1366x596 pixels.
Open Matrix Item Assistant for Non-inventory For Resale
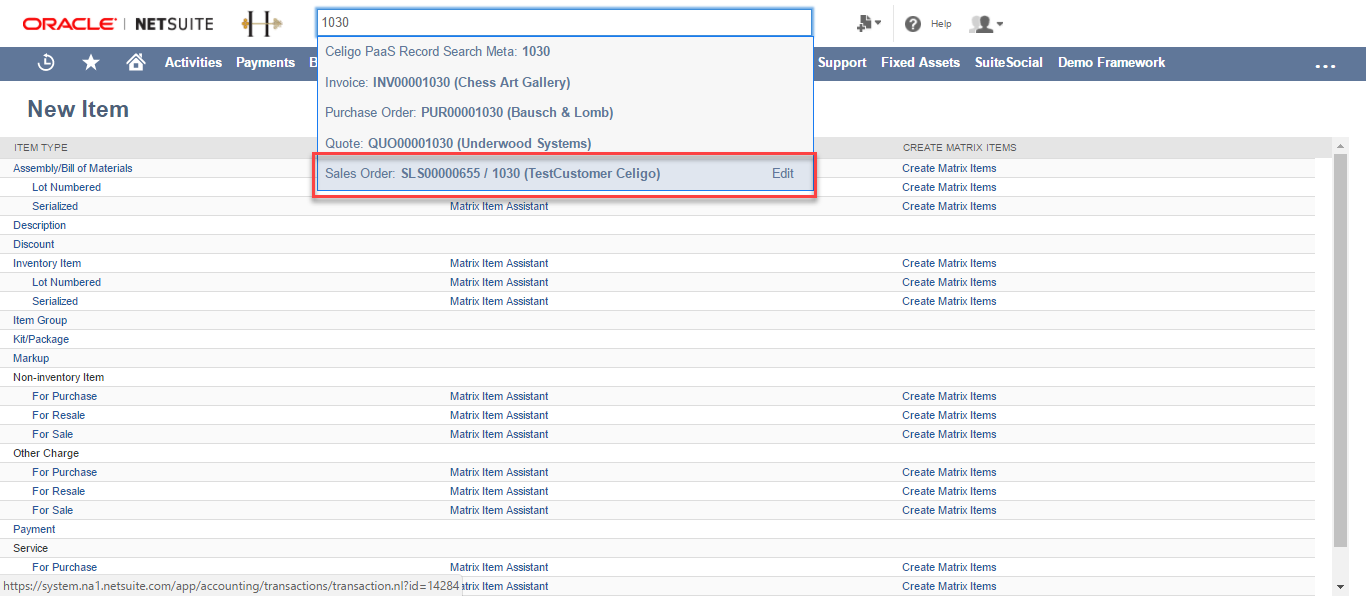point(499,415)
